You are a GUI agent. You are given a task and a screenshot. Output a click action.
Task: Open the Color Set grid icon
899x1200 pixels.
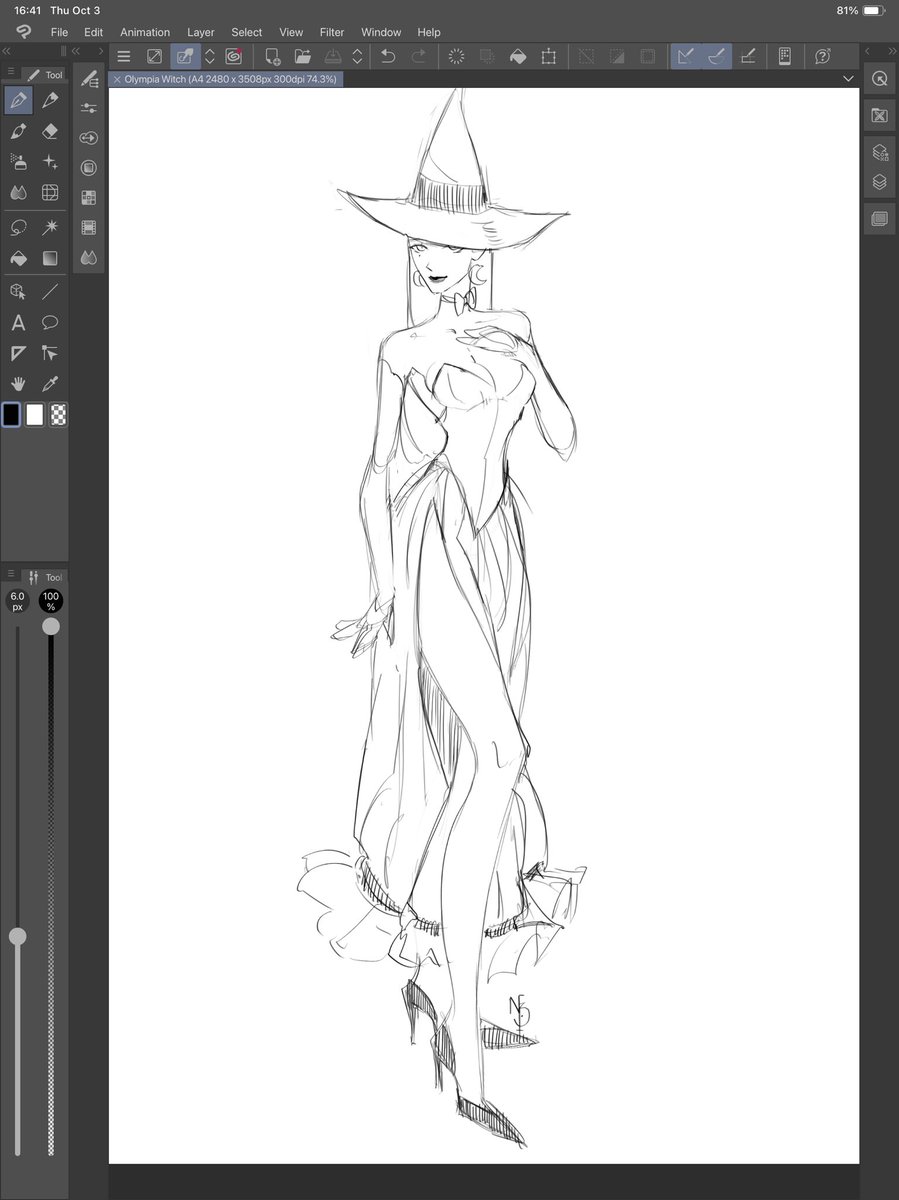pos(89,198)
